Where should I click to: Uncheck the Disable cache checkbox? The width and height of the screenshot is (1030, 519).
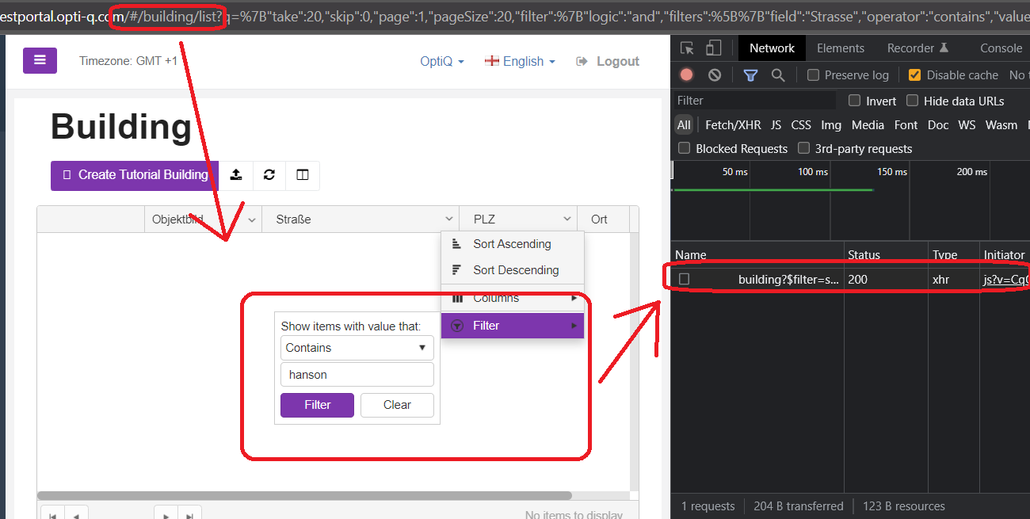tap(914, 75)
